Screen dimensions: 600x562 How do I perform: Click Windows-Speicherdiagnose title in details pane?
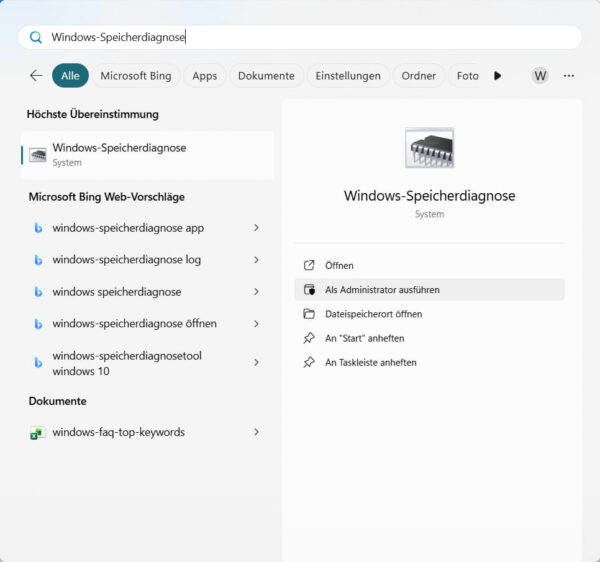pos(429,196)
